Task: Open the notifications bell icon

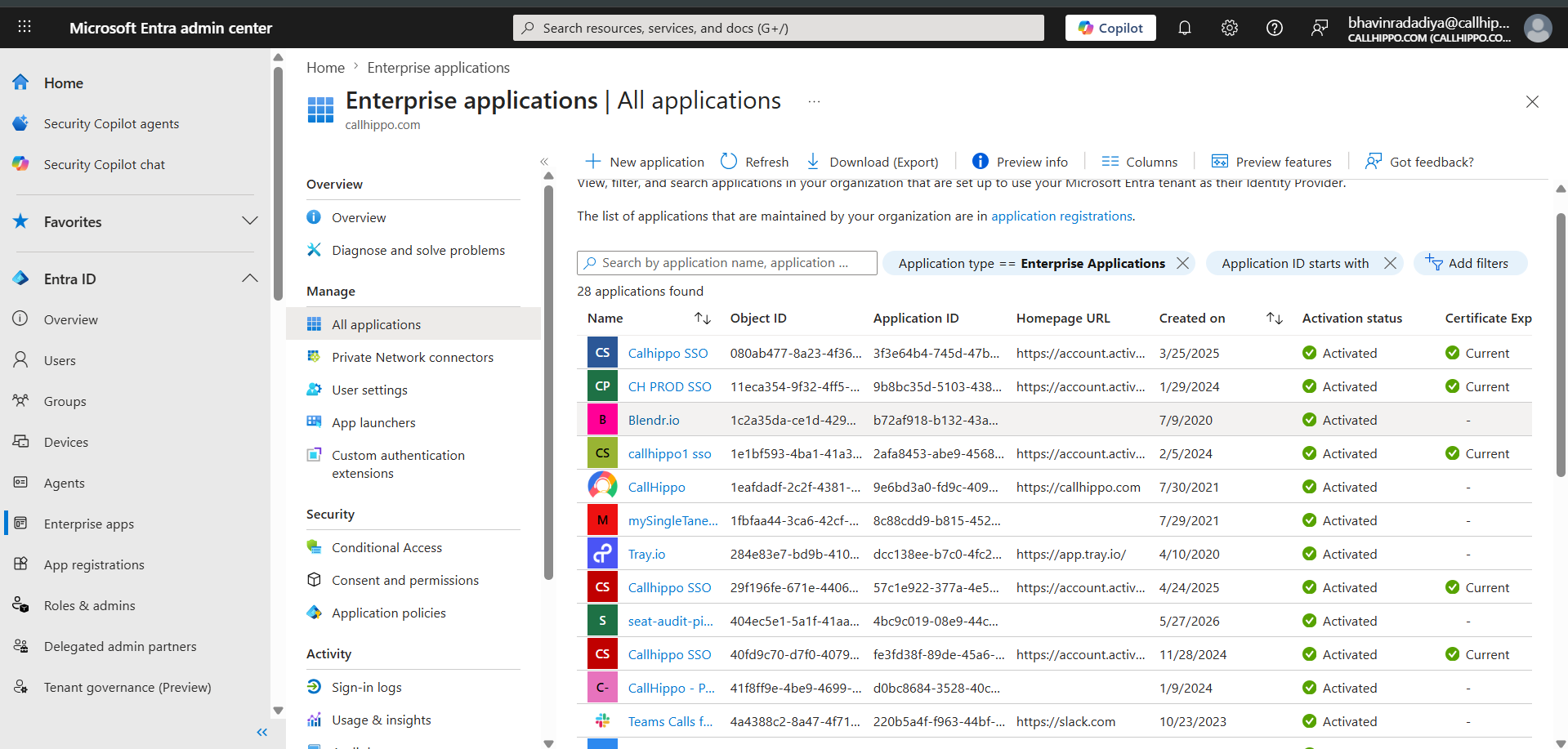Action: pos(1184,28)
